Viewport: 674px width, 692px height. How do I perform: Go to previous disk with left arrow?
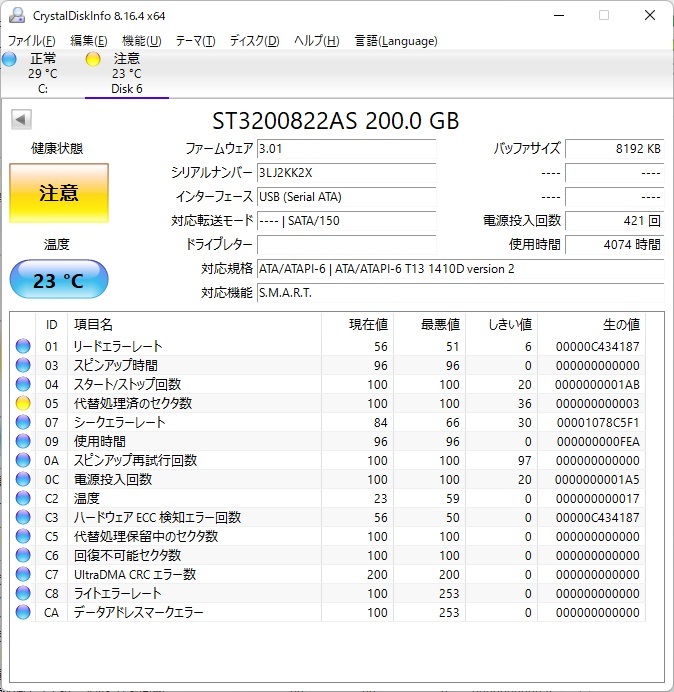21,119
